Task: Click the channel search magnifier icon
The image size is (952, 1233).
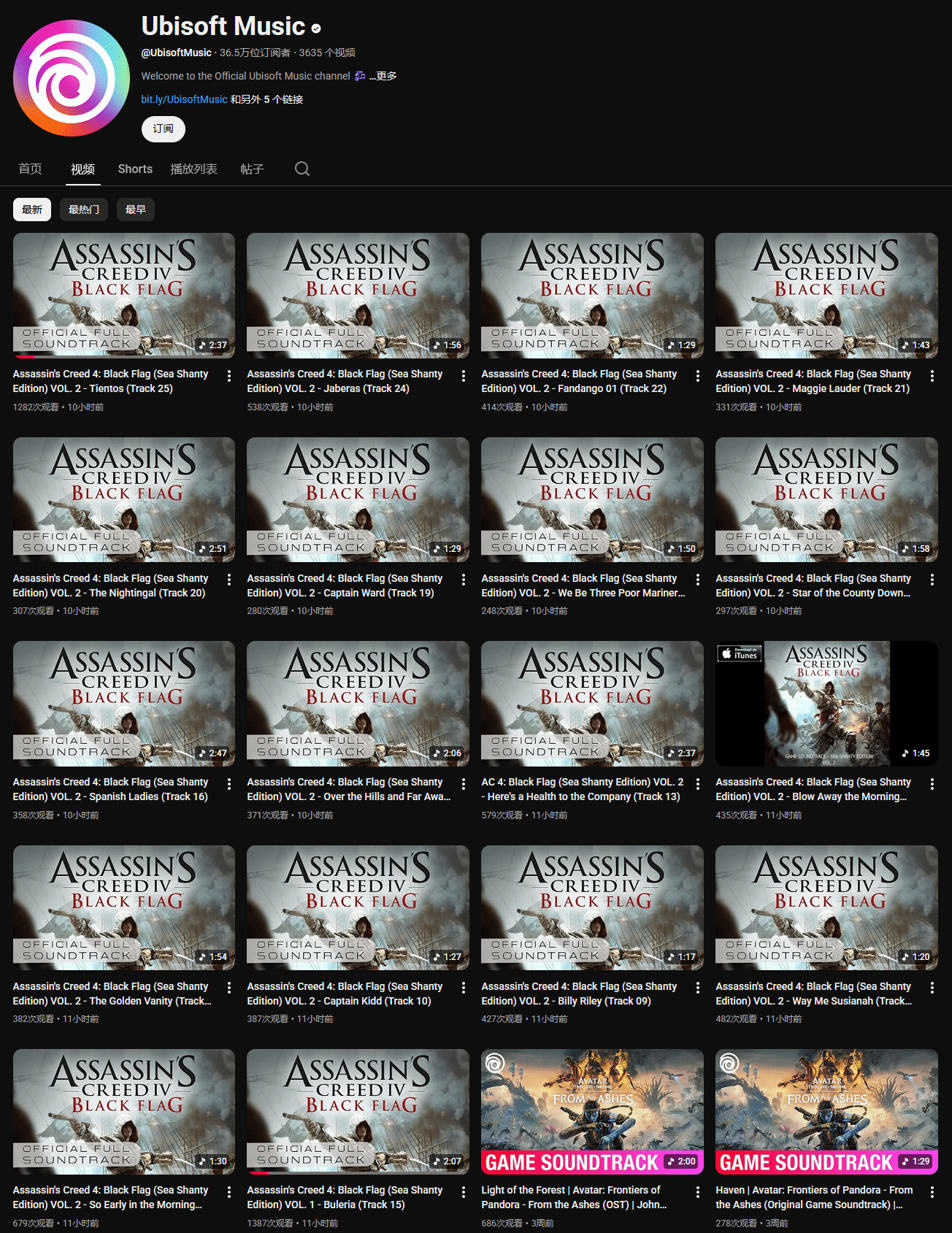Action: click(302, 169)
